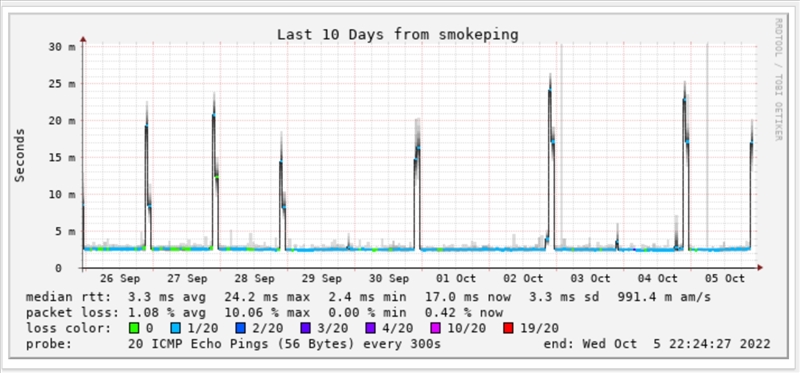Click the Seconds y-axis title
This screenshot has width=800, height=373.
point(19,156)
